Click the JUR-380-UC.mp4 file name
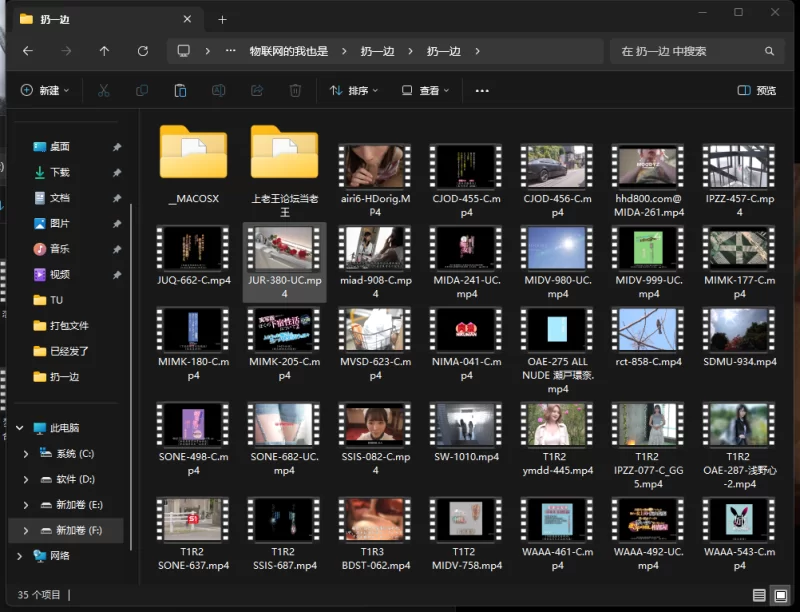Screen dimensions: 800x612 [x=285, y=287]
